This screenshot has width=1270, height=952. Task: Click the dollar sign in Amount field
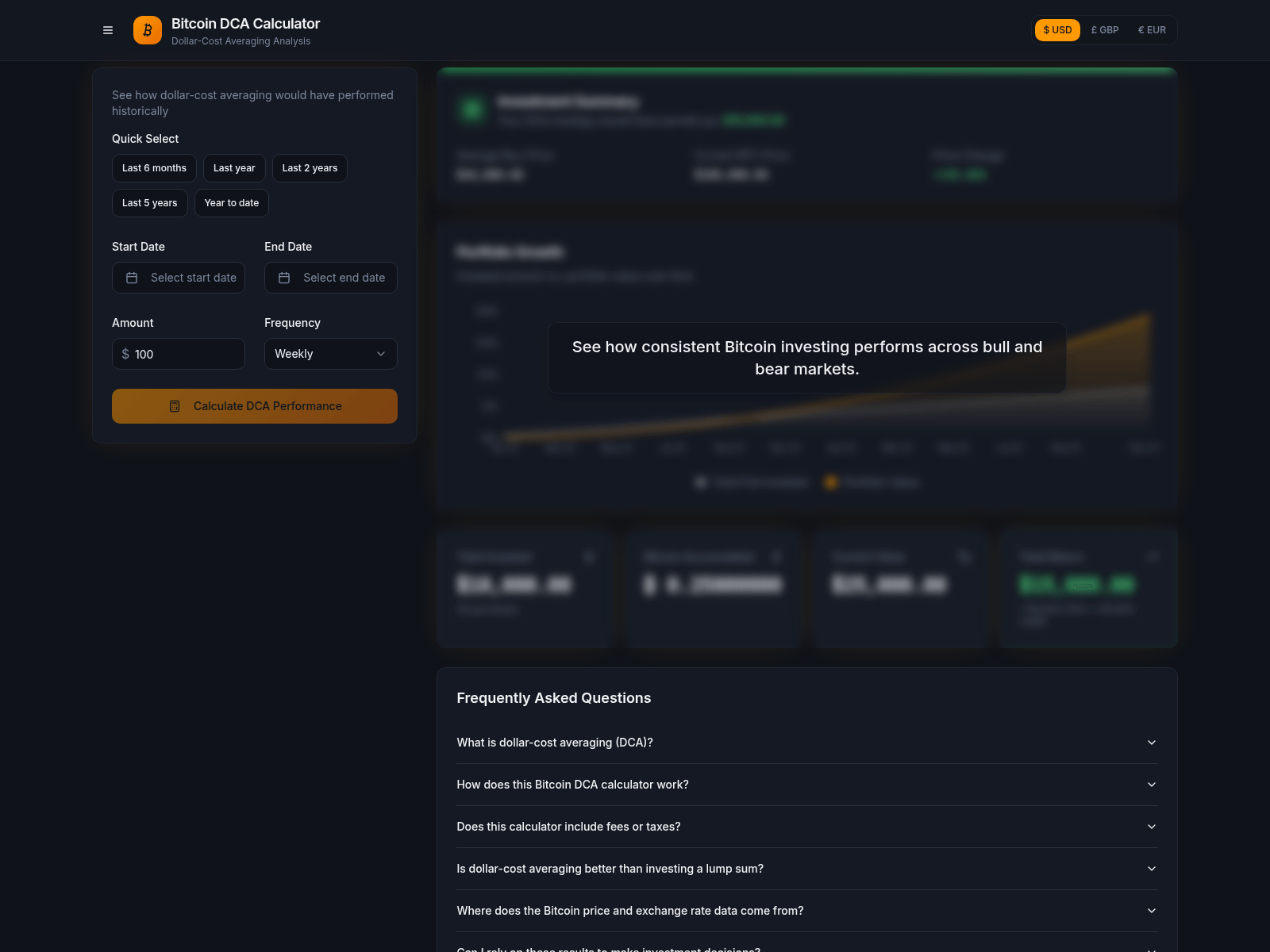(125, 354)
